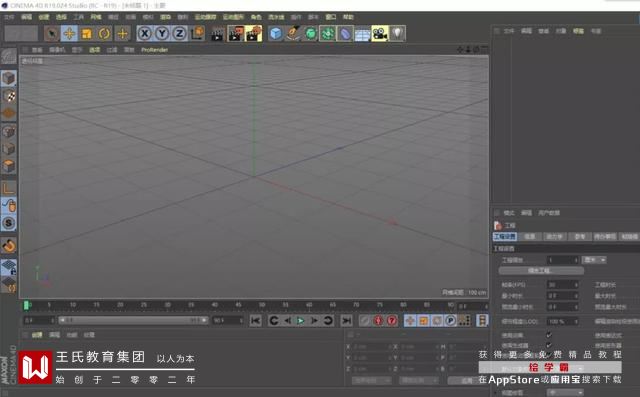Click the film strip timeline layout icon
Viewport: 640px width, 397px height.
482,321
